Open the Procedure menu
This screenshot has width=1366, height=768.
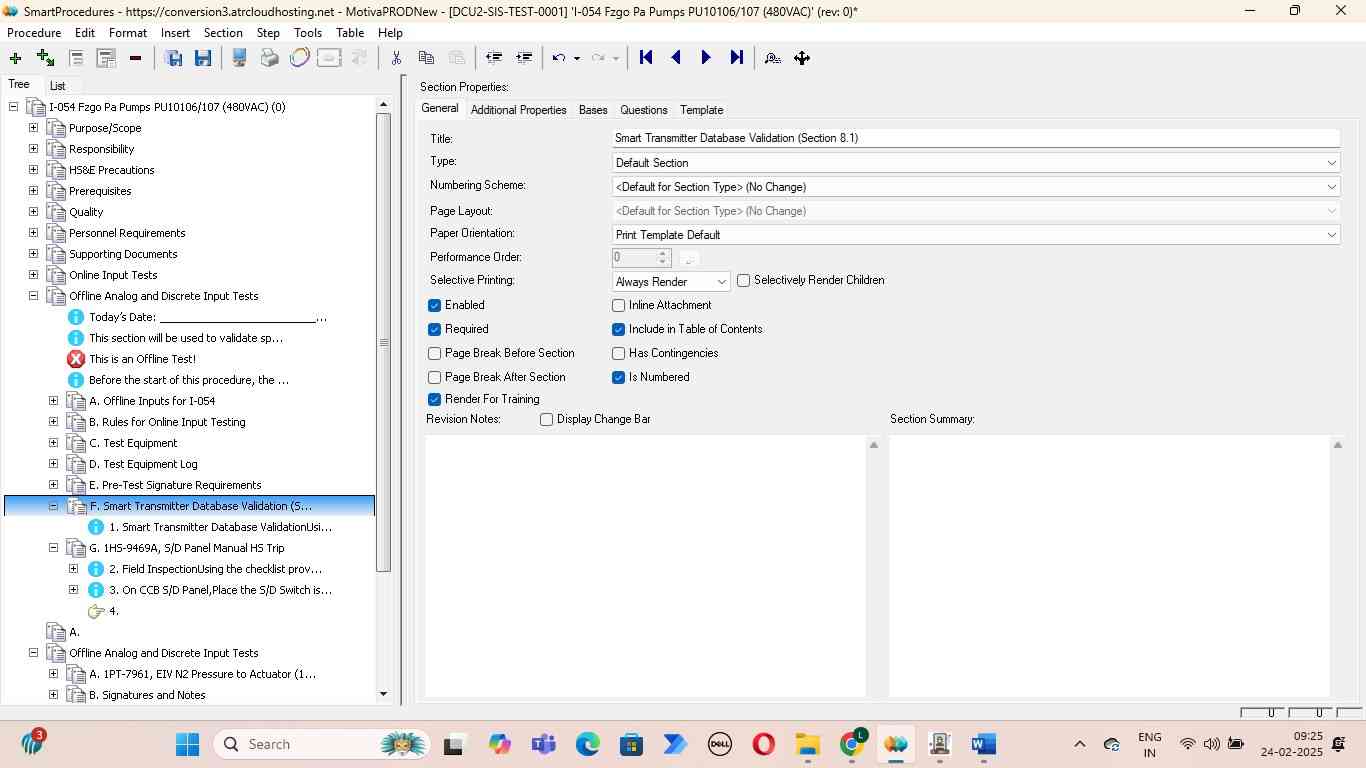pos(34,33)
